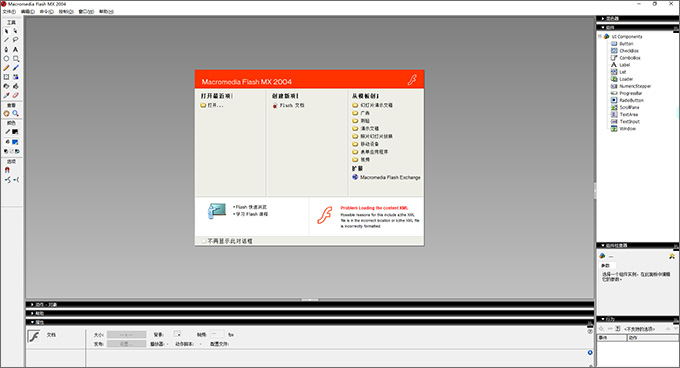Click the add behavior plus icon
Screen dimensions: 680x368
coord(602,329)
